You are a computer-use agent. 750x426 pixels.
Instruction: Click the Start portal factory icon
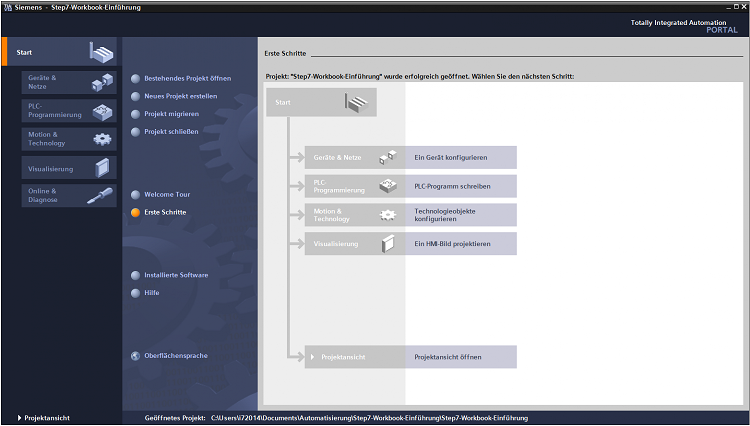pos(101,52)
